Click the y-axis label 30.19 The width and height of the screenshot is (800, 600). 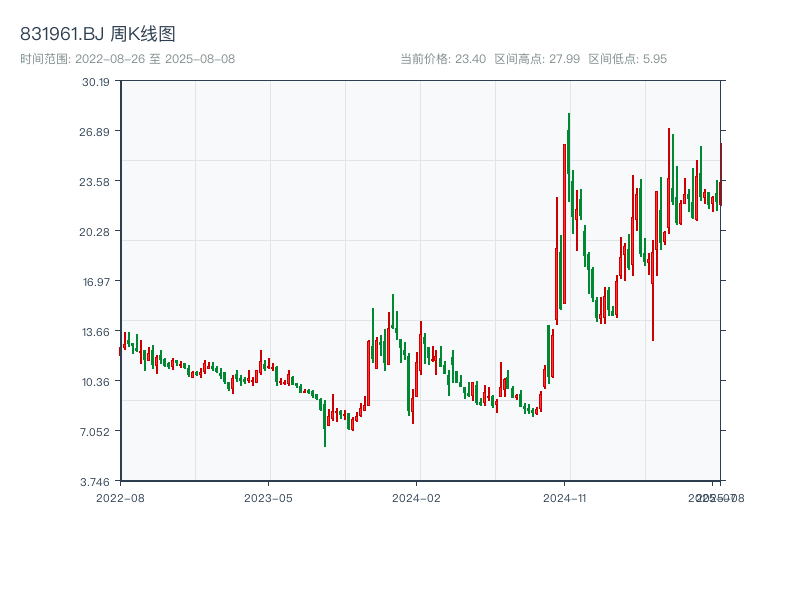click(96, 82)
